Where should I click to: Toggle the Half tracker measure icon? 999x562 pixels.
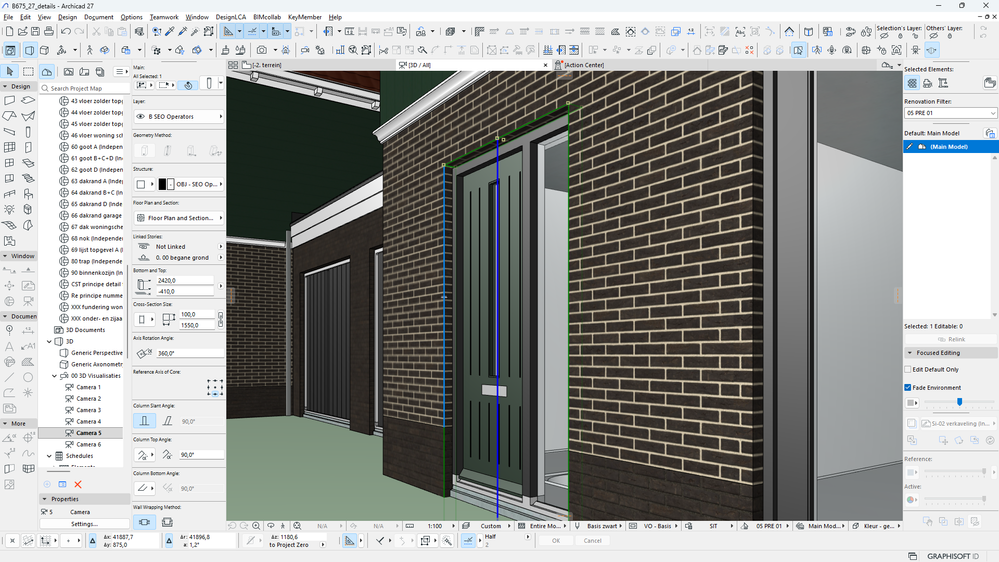click(x=468, y=540)
